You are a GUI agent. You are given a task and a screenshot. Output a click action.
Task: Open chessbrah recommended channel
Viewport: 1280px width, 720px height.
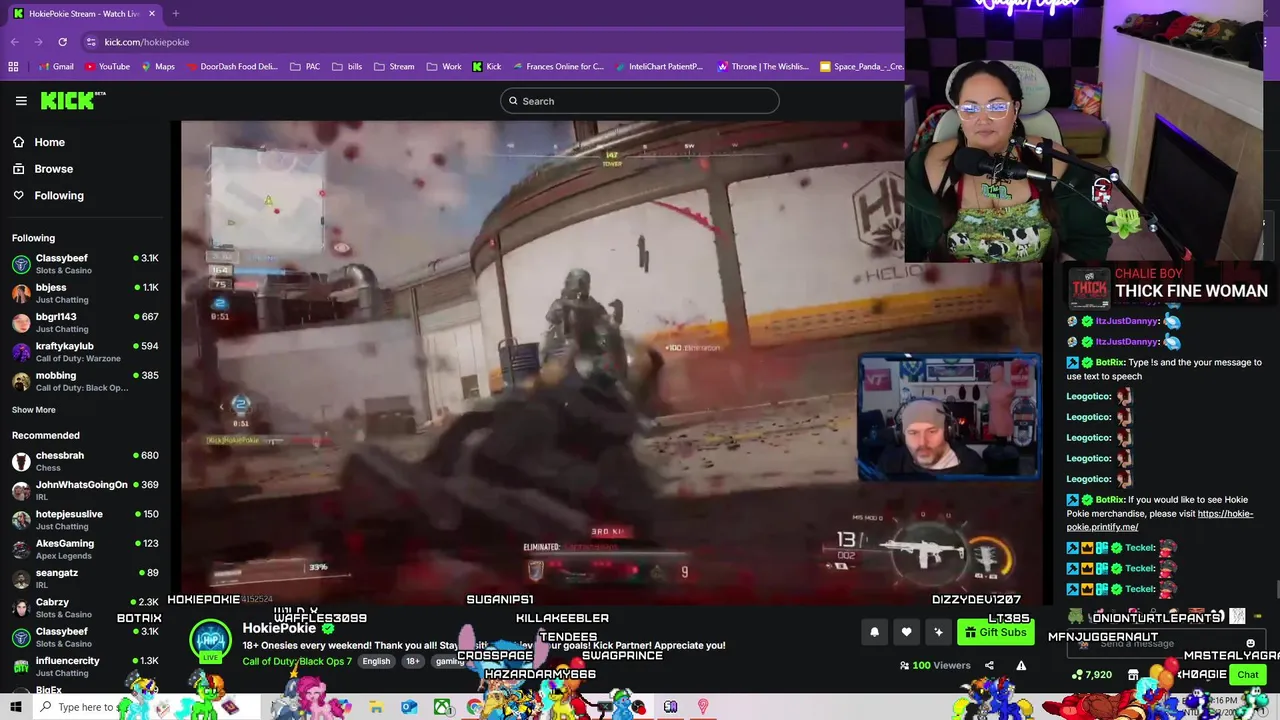[86, 461]
